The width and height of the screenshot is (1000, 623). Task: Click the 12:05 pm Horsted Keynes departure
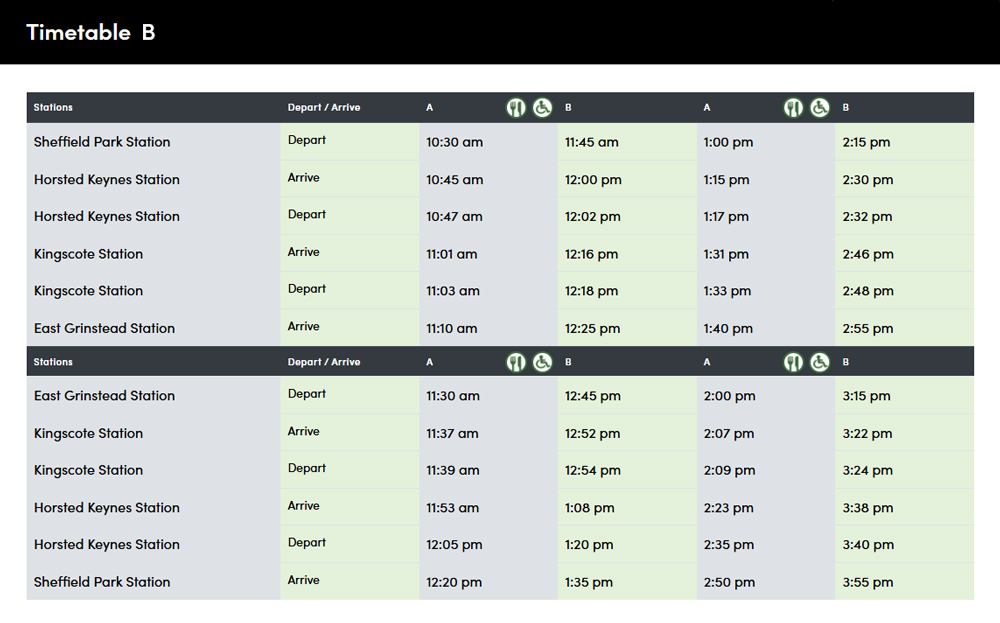click(454, 545)
